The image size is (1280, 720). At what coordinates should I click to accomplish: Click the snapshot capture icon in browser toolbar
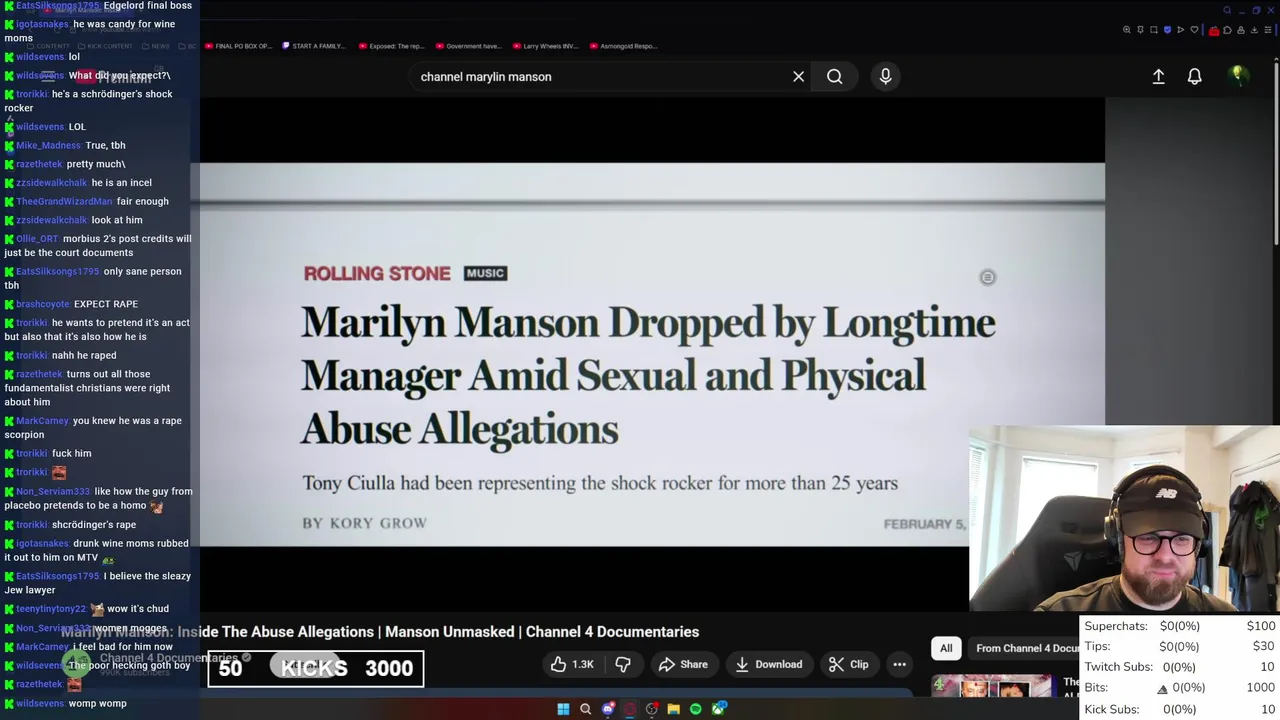click(x=1154, y=30)
